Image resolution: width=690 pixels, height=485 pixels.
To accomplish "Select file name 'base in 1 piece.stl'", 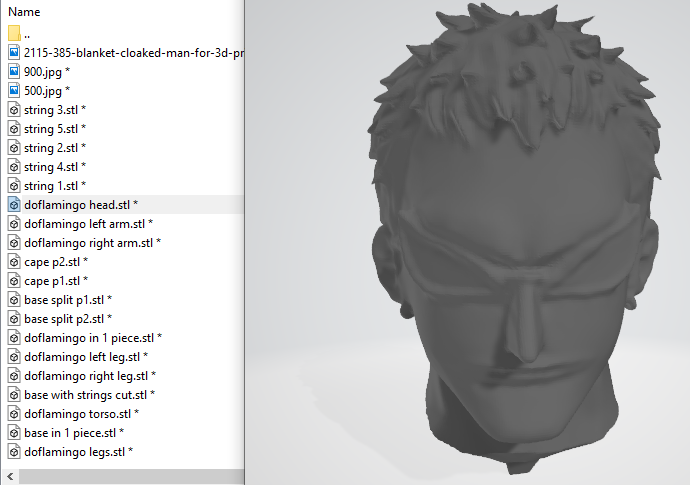I will tap(70, 433).
